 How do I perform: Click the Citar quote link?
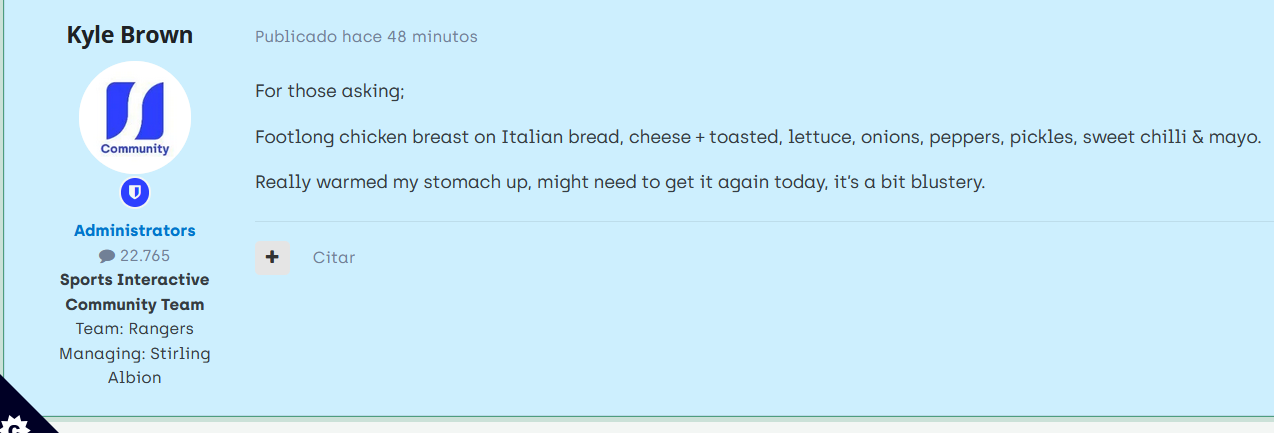coord(334,257)
